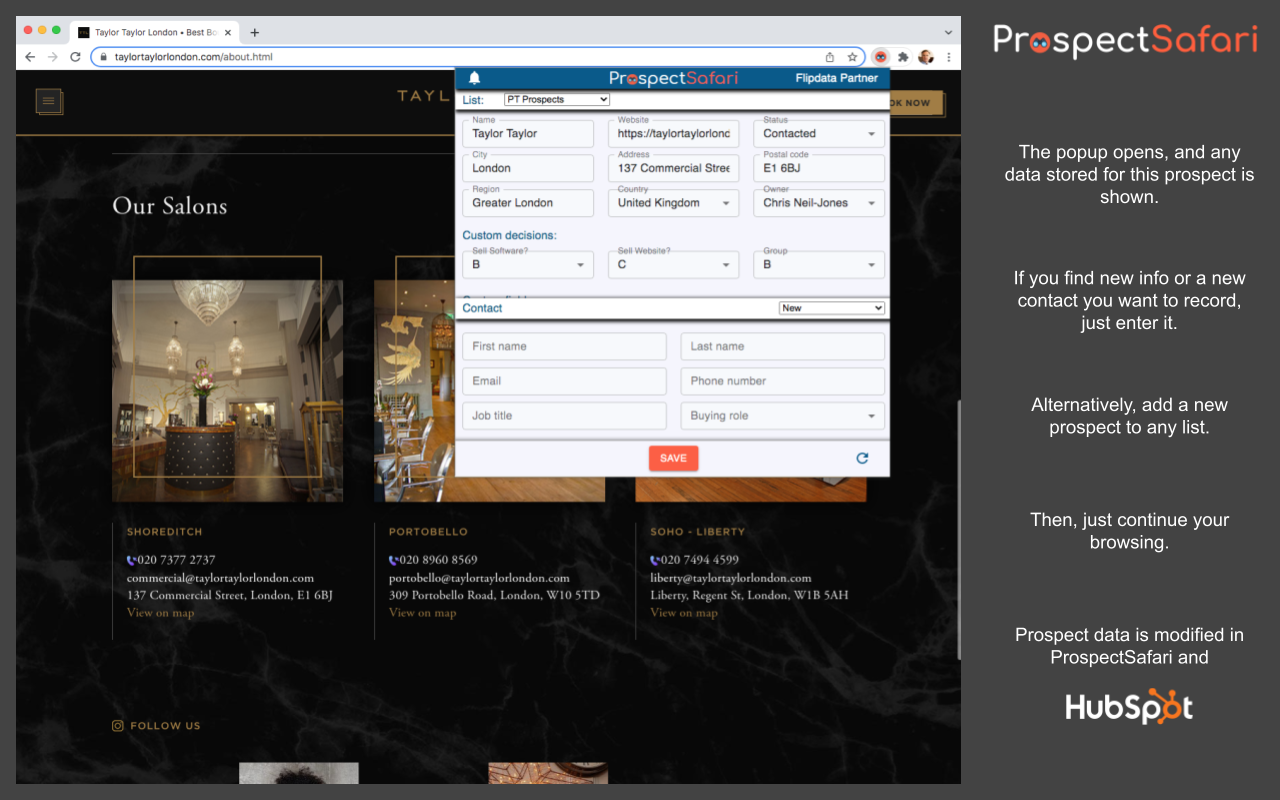Click the ProspectSafari extension icon in toolbar
This screenshot has width=1280, height=800.
[880, 57]
